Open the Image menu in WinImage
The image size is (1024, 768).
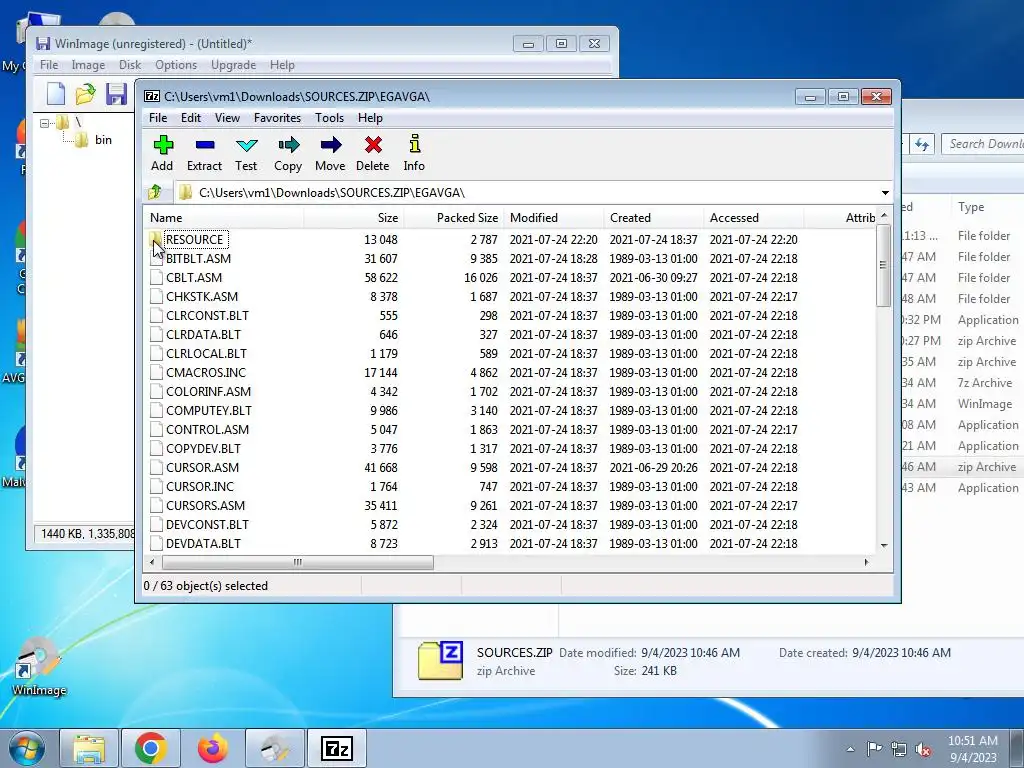coord(88,65)
